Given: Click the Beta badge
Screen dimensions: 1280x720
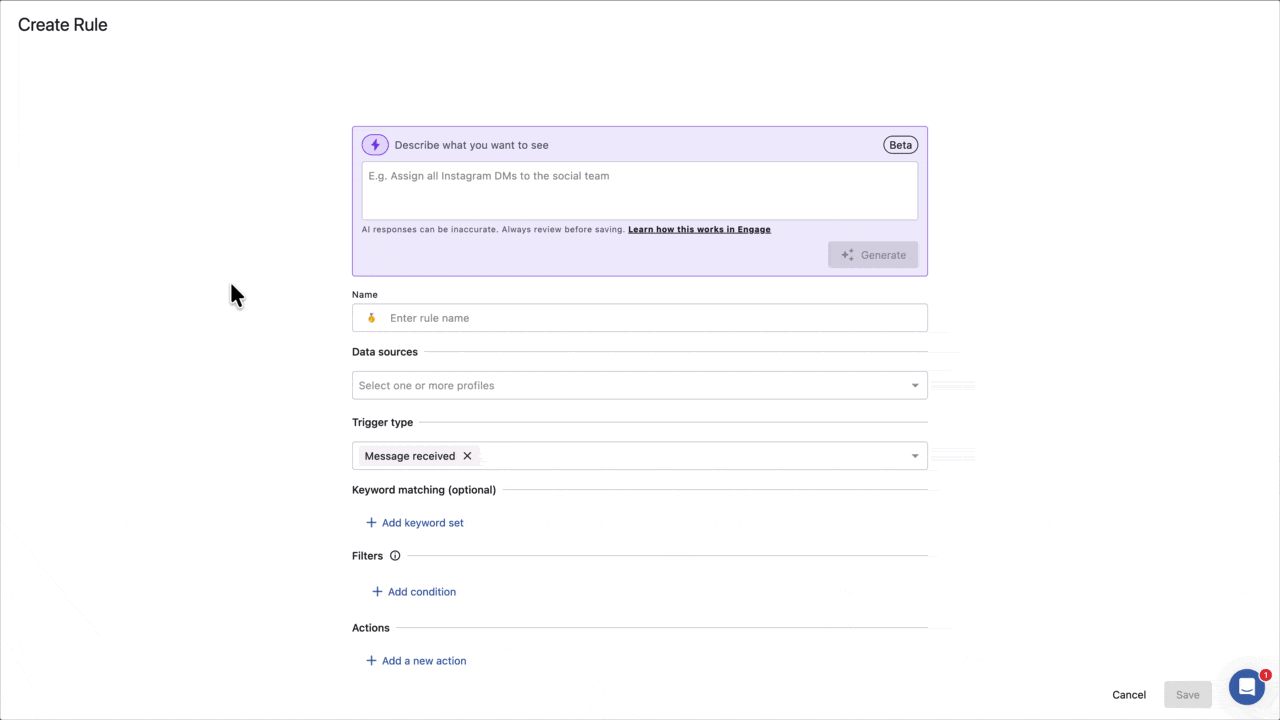Looking at the screenshot, I should [x=900, y=144].
